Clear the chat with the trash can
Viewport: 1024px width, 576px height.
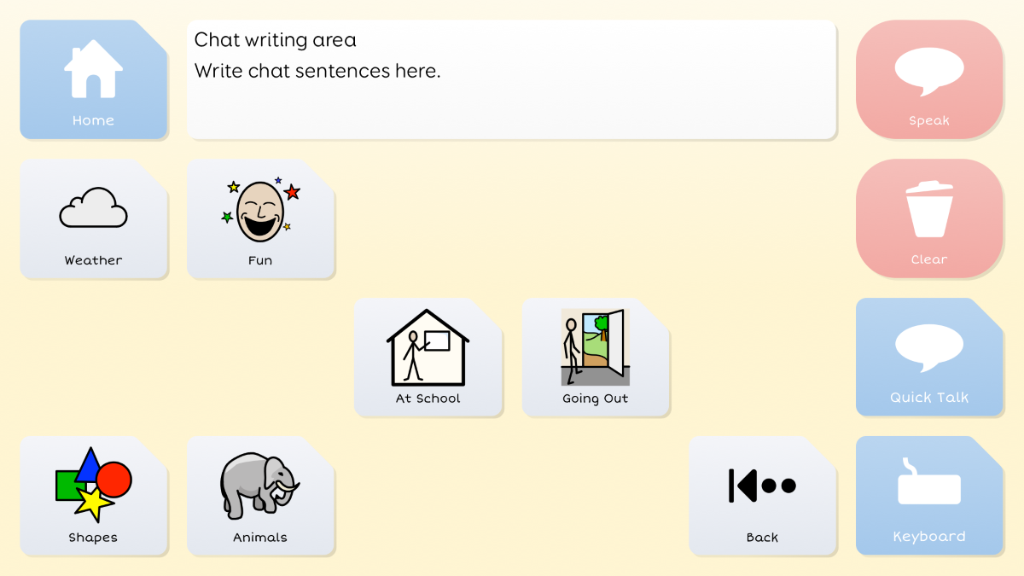pyautogui.click(x=929, y=218)
